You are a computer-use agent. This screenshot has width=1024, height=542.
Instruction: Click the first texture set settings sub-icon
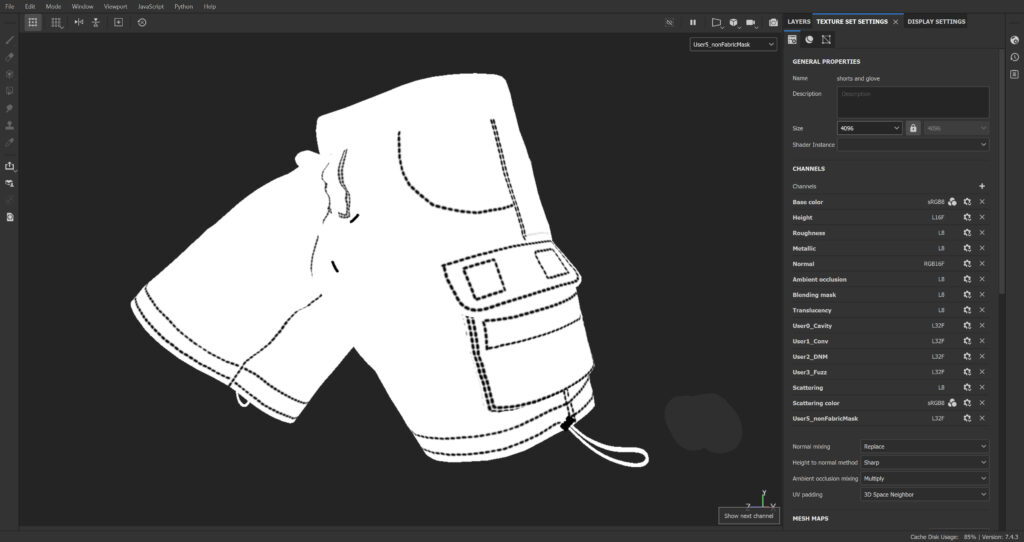coord(792,39)
